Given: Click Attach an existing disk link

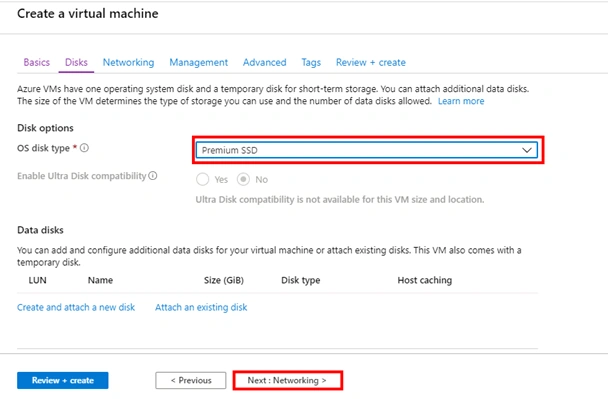Looking at the screenshot, I should 201,307.
